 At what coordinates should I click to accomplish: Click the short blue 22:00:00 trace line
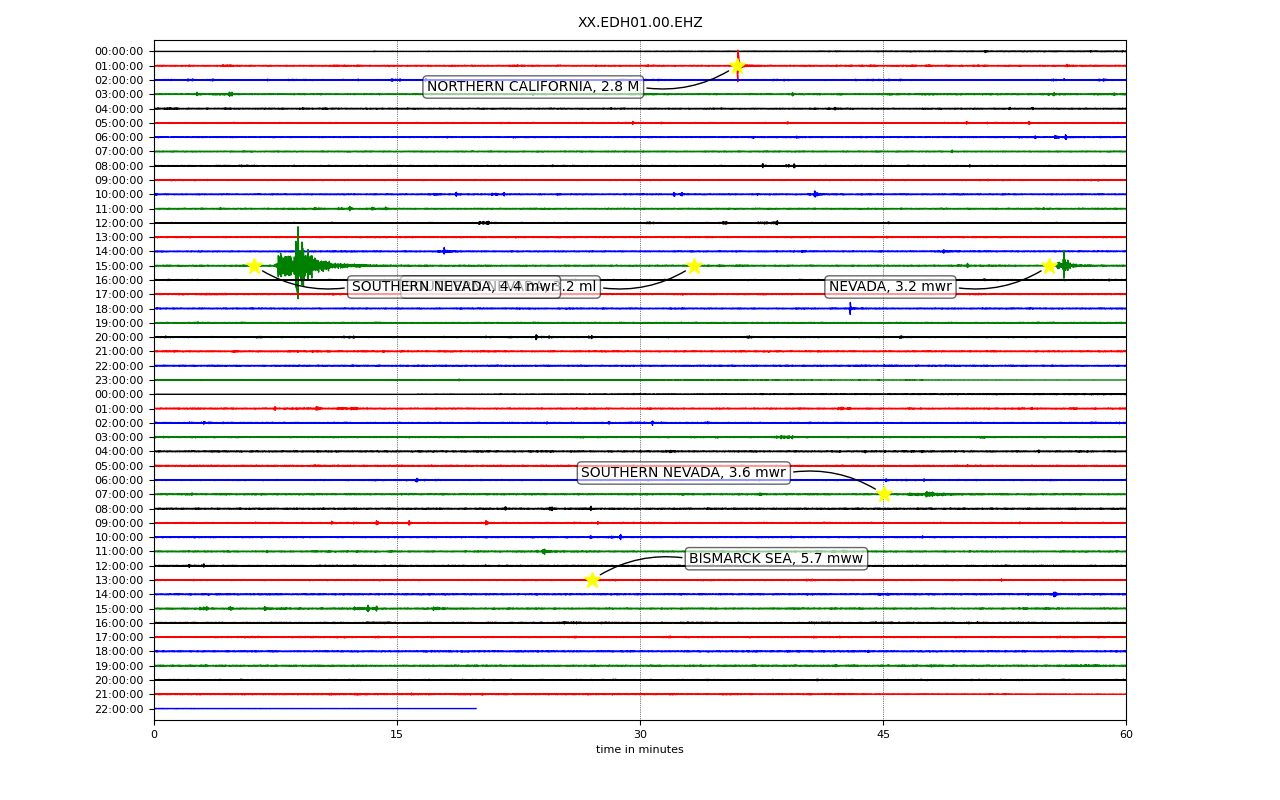(315, 708)
